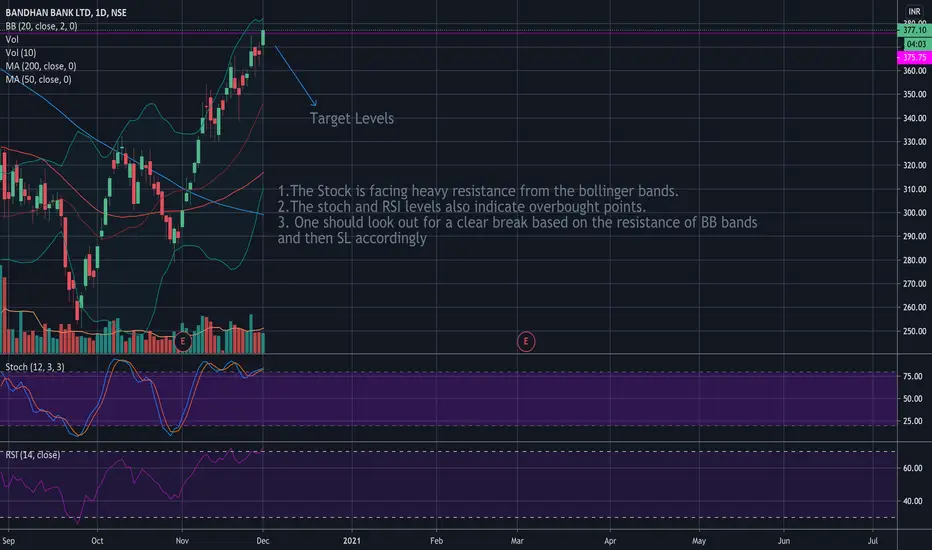Select the MA (200, close, 0) indicator label

click(40, 66)
